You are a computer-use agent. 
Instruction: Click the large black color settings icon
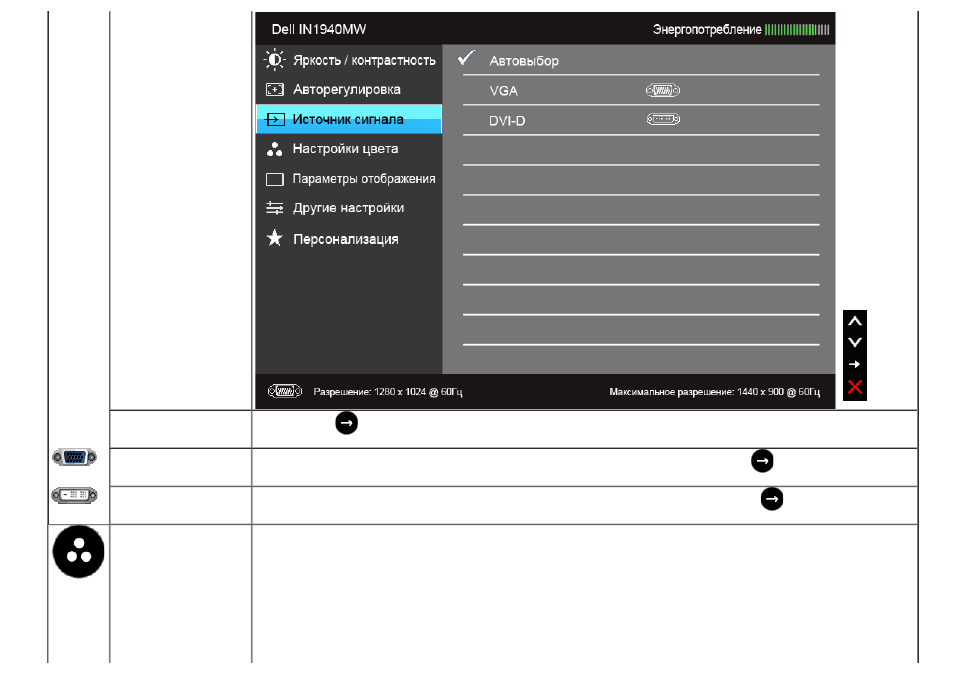[78, 552]
